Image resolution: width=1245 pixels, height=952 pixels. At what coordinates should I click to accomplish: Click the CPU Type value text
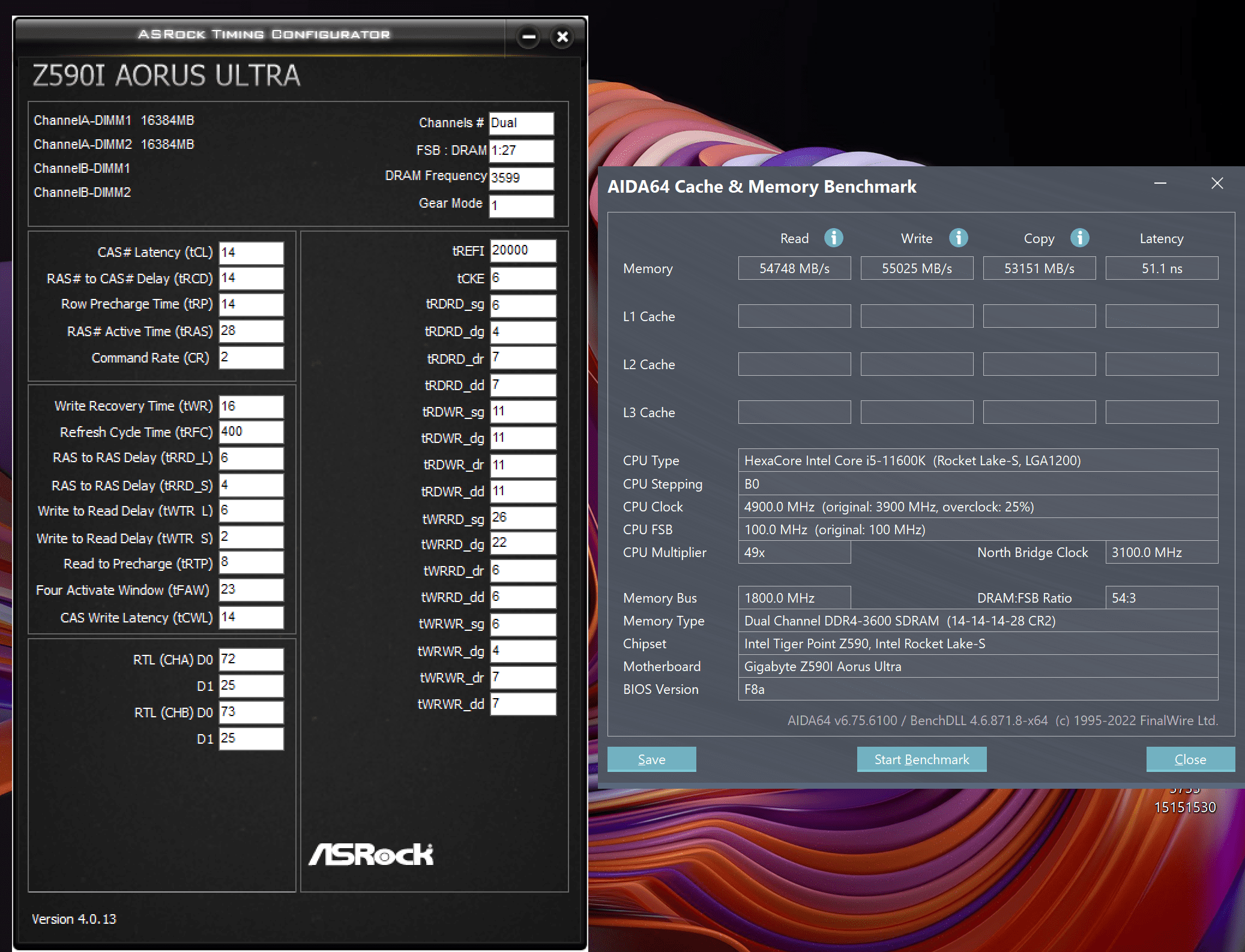tap(912, 460)
